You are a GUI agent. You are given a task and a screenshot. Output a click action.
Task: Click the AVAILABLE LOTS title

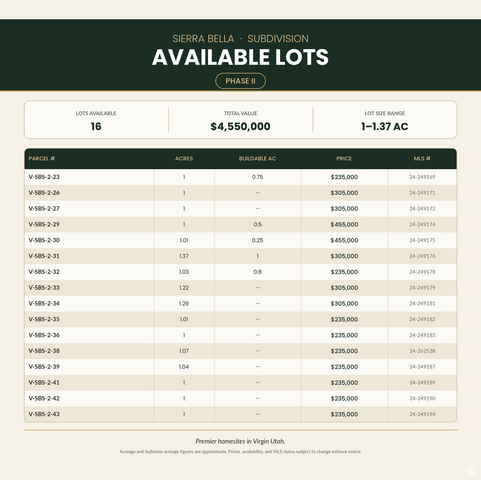coord(240,57)
